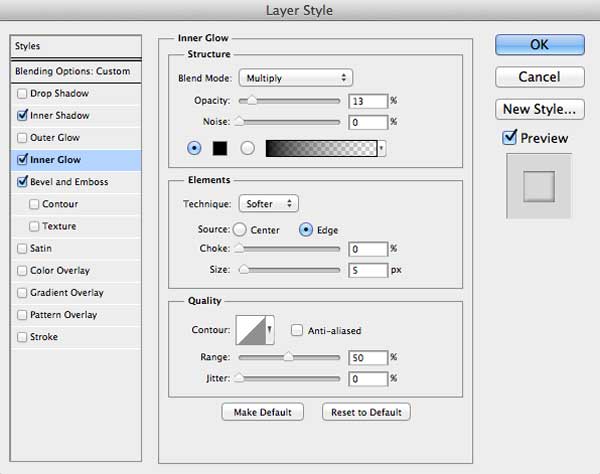Click the Size value input field

pos(368,270)
